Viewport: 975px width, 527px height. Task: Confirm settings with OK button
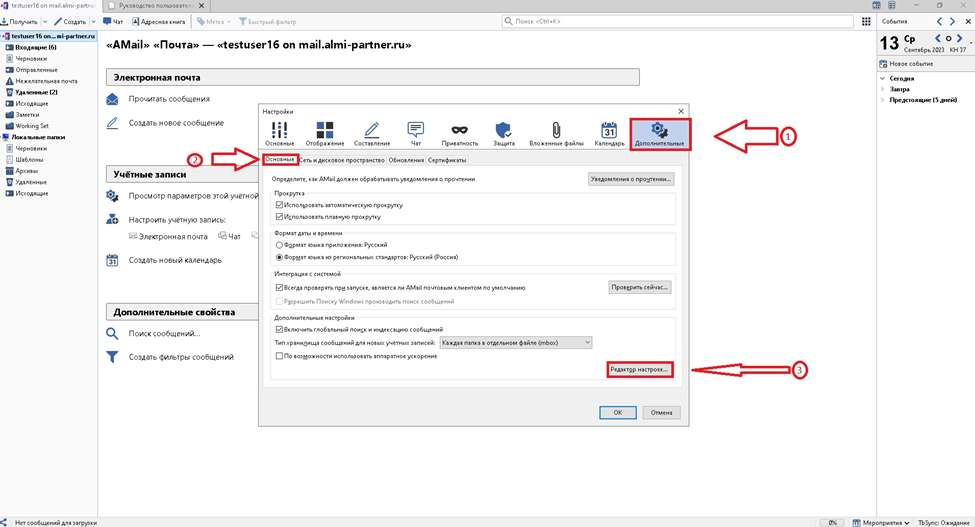[x=617, y=413]
